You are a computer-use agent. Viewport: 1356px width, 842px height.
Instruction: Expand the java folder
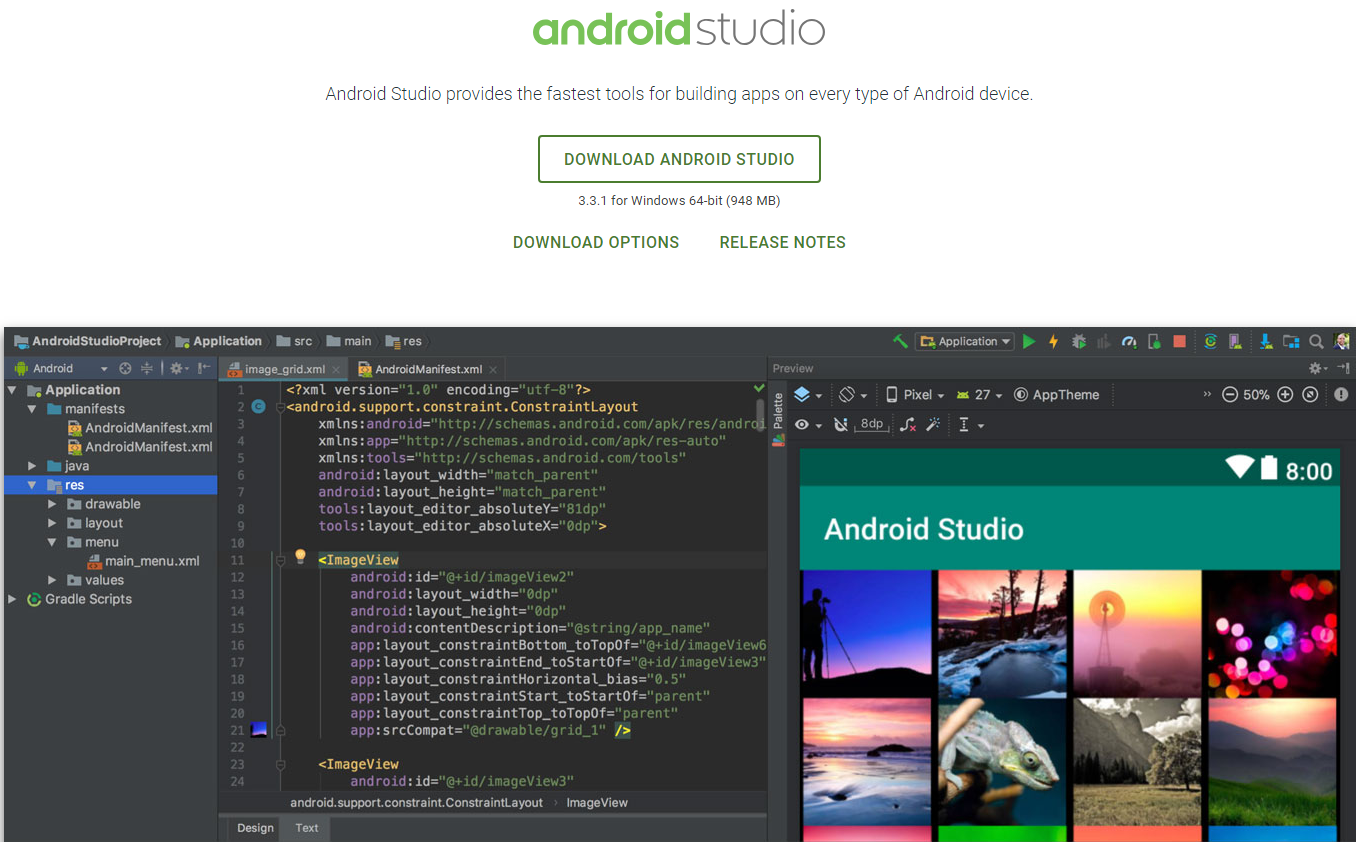[32, 466]
